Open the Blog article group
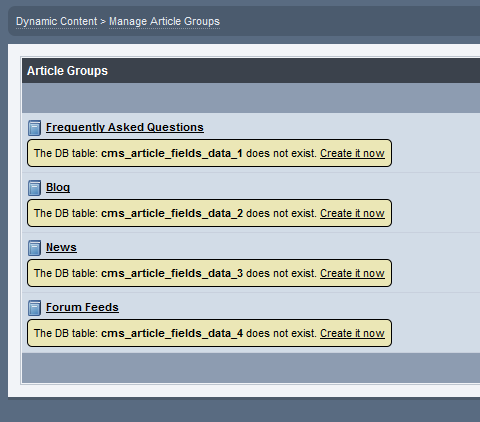Screen dimensions: 480x422 (x=58, y=187)
